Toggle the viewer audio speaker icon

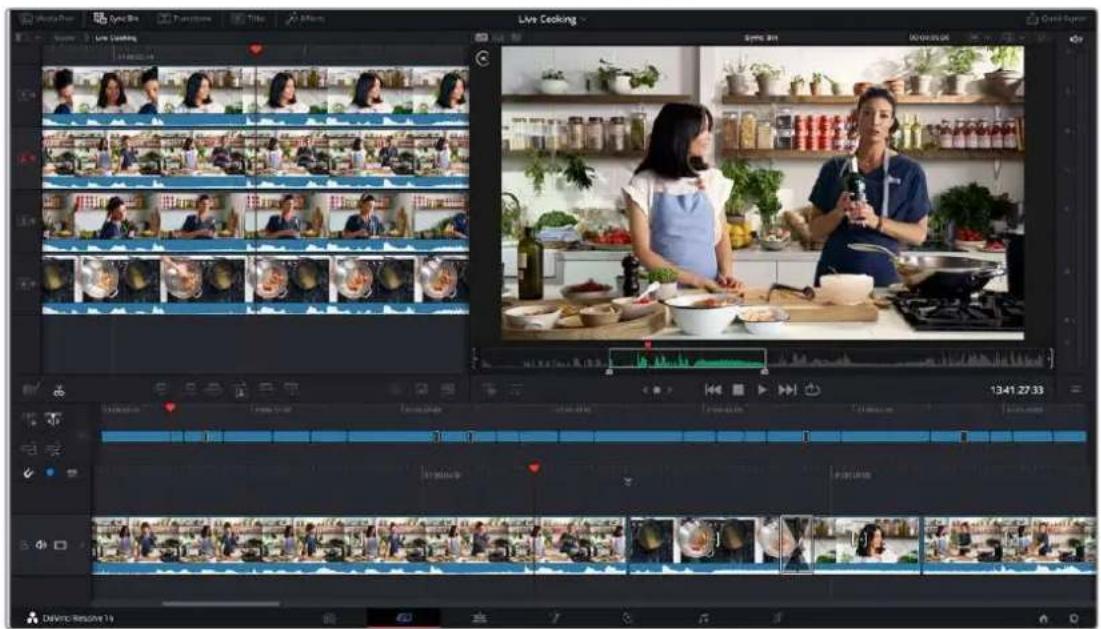pos(1075,39)
